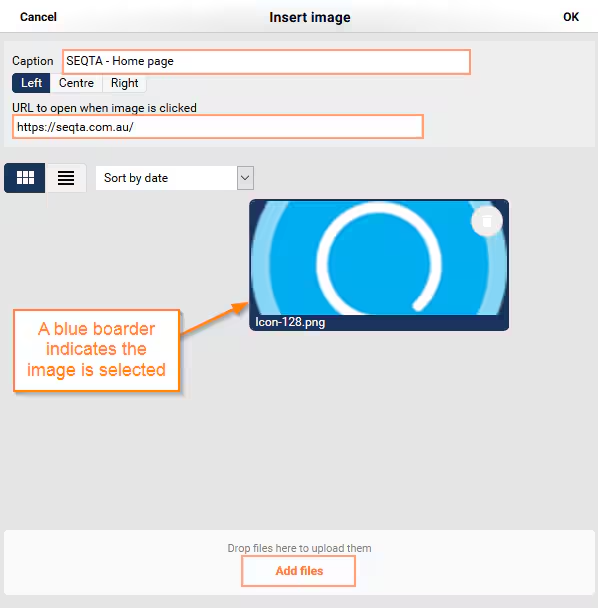This screenshot has width=598, height=608.
Task: Expand sort options via chevron arrow
Action: (245, 178)
